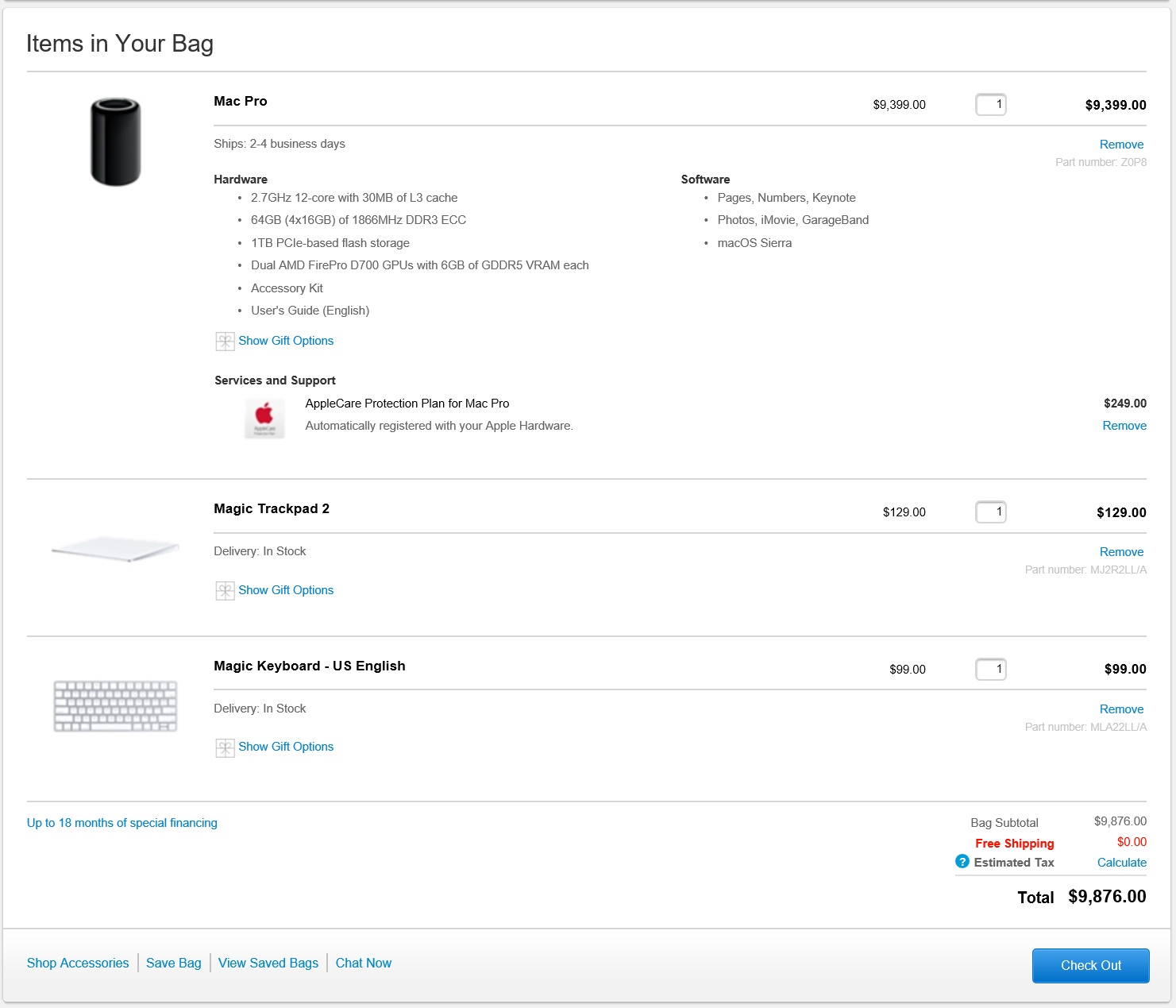Click the 2.7GHz 12-core hardware spec

[x=354, y=198]
